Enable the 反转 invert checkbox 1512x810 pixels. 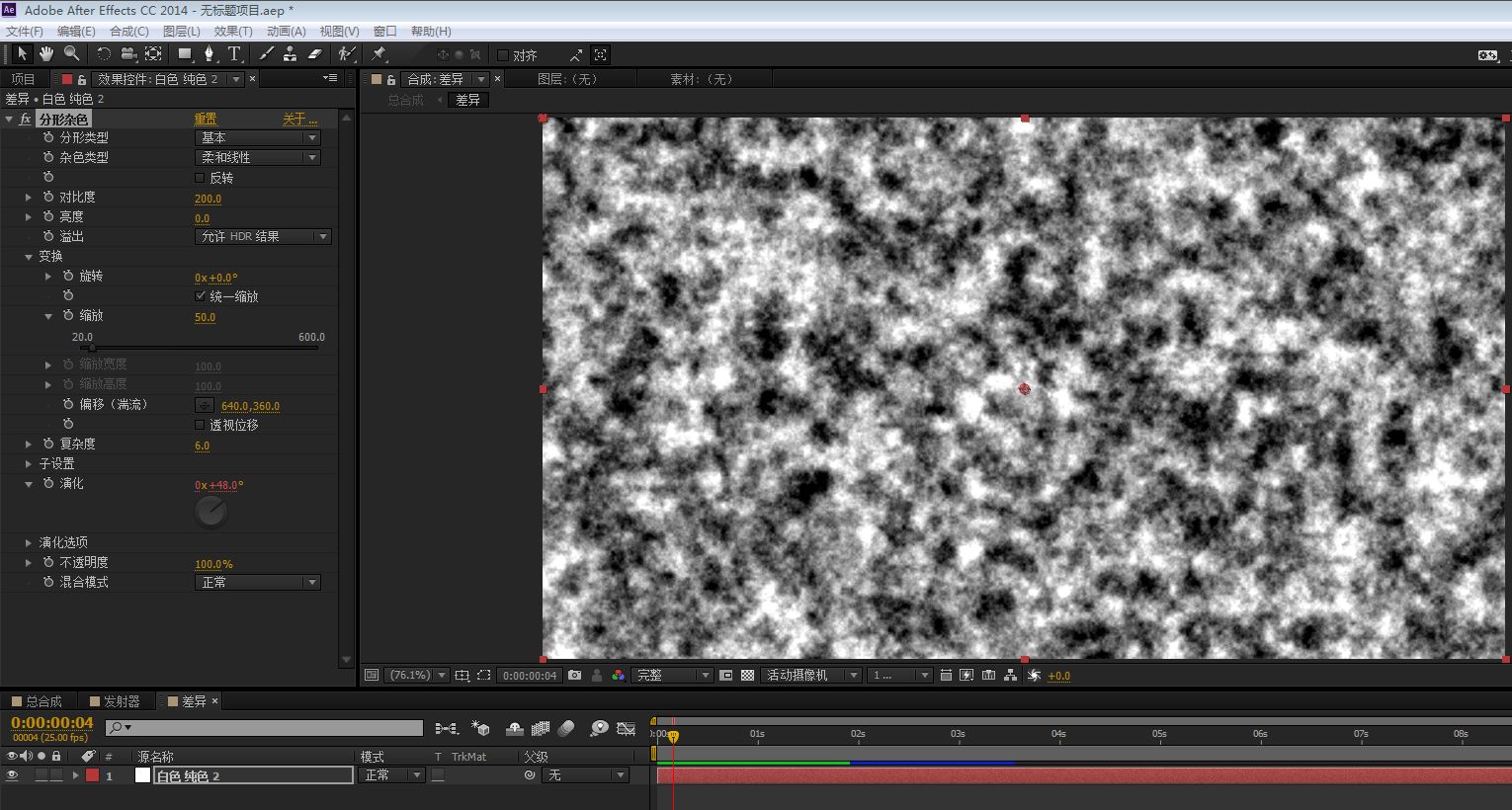coord(201,178)
